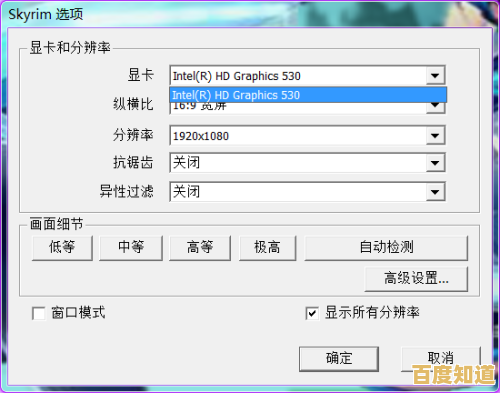
Task: Expand the 抗锯齿 dropdown arrow
Action: pos(435,163)
